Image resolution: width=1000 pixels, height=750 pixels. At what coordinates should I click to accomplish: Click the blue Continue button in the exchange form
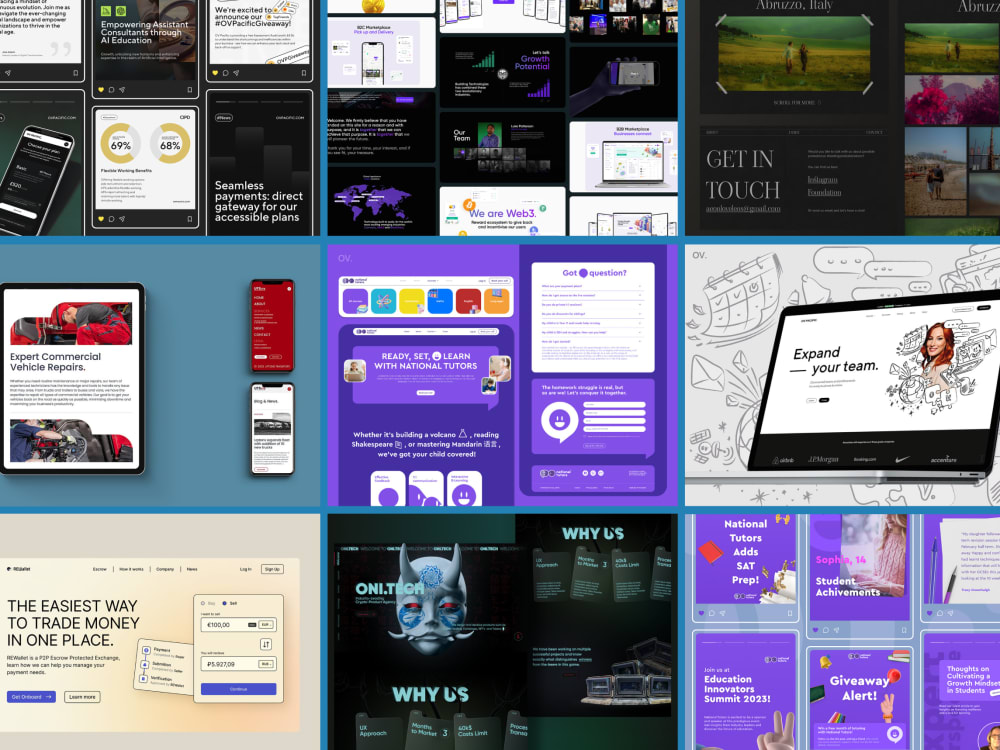pyautogui.click(x=239, y=689)
